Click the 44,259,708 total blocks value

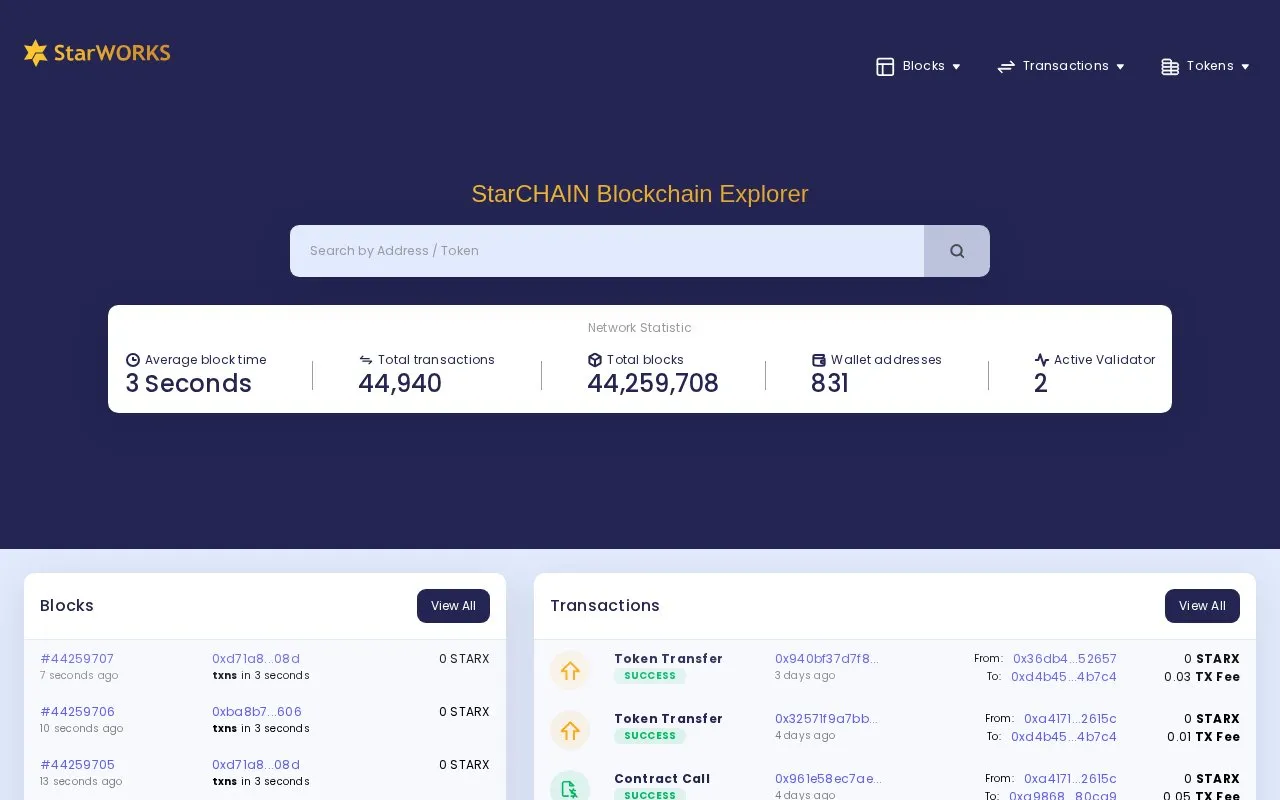click(x=653, y=384)
